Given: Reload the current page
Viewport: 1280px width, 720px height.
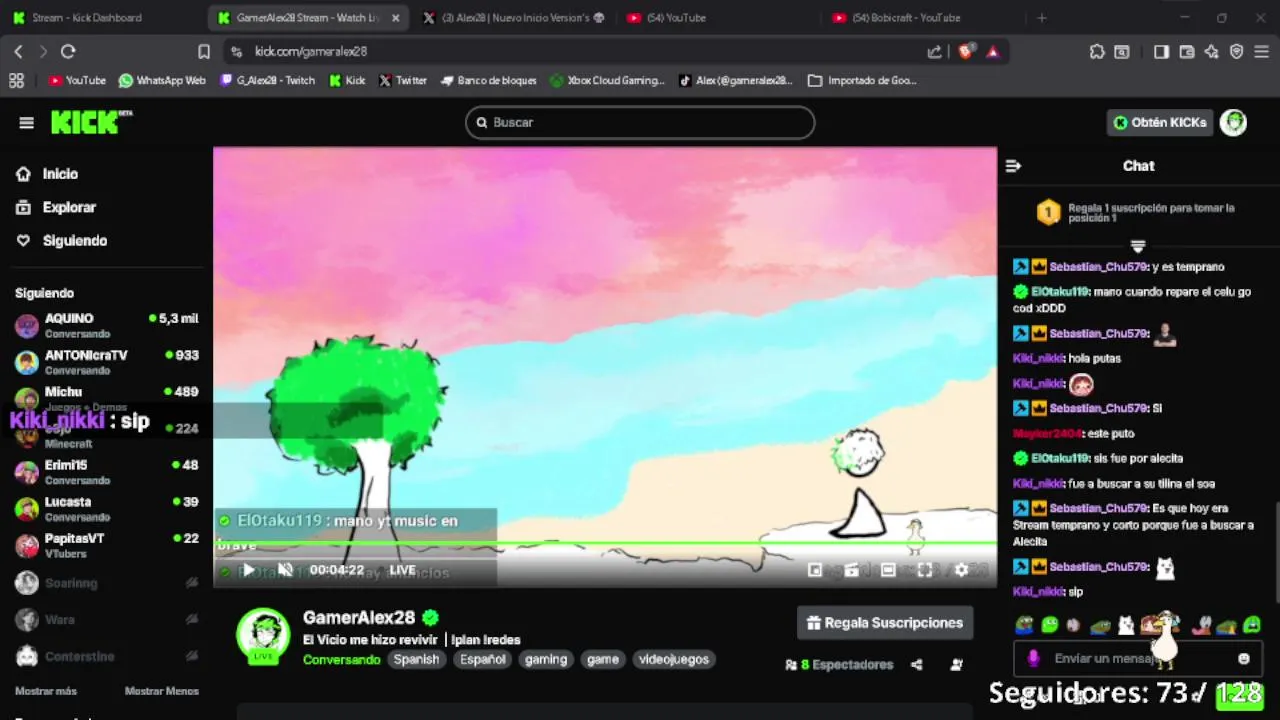Looking at the screenshot, I should (x=68, y=51).
